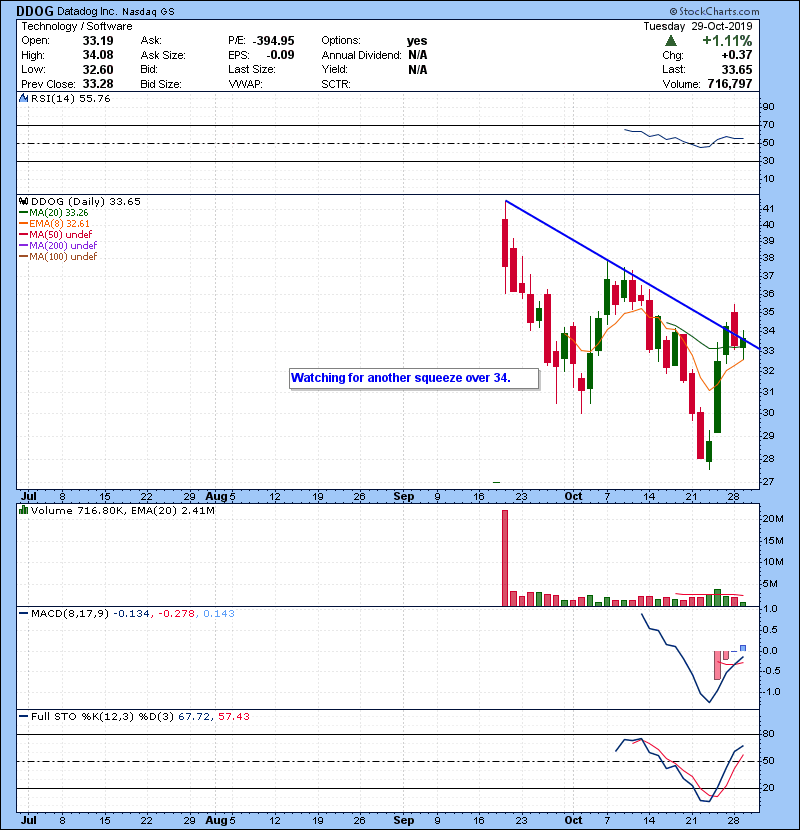This screenshot has height=830, width=800.
Task: Click the tall IPO-day volume bar
Action: pyautogui.click(x=505, y=558)
